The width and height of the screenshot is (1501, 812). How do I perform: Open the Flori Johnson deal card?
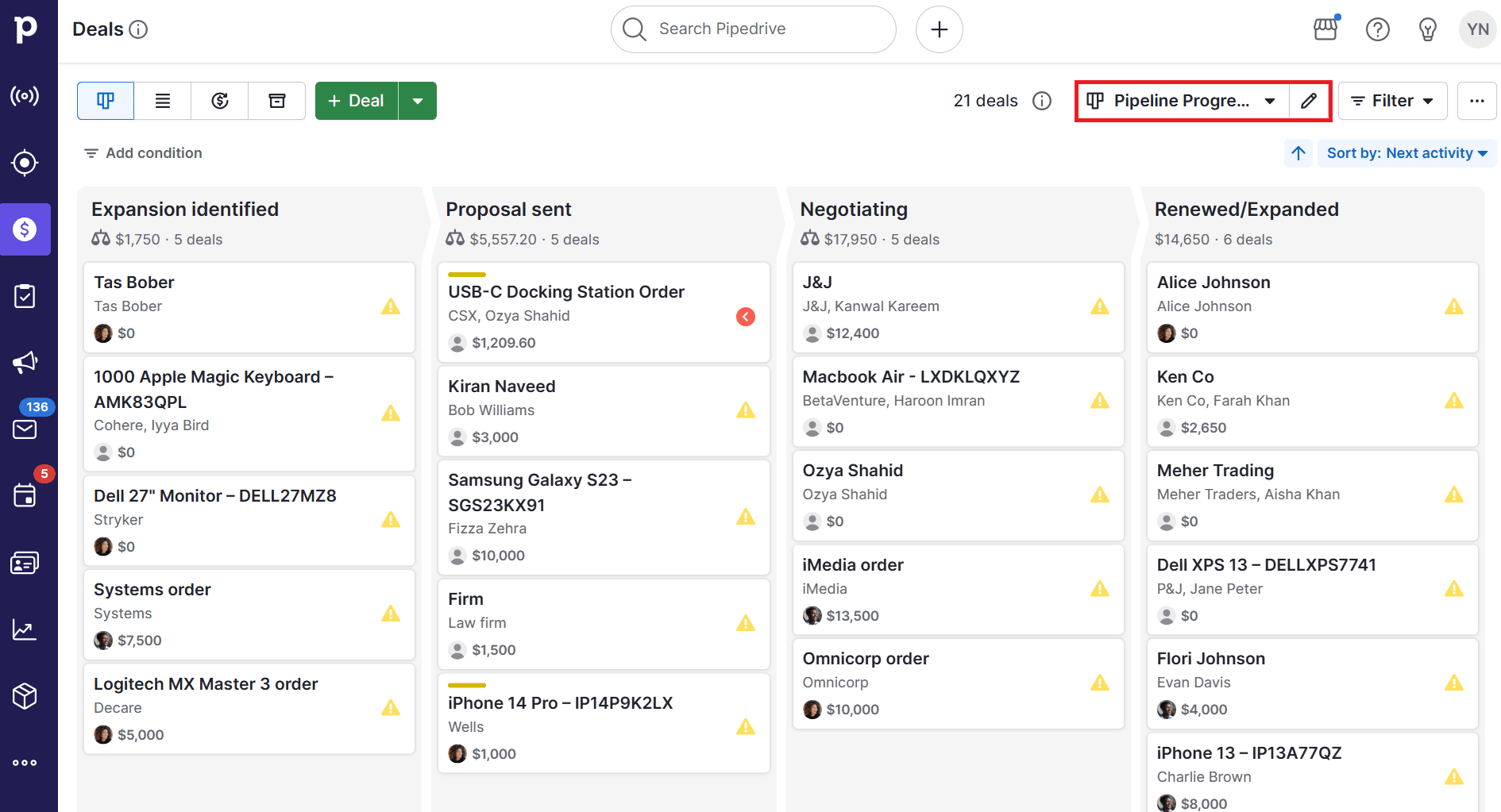(x=1312, y=683)
